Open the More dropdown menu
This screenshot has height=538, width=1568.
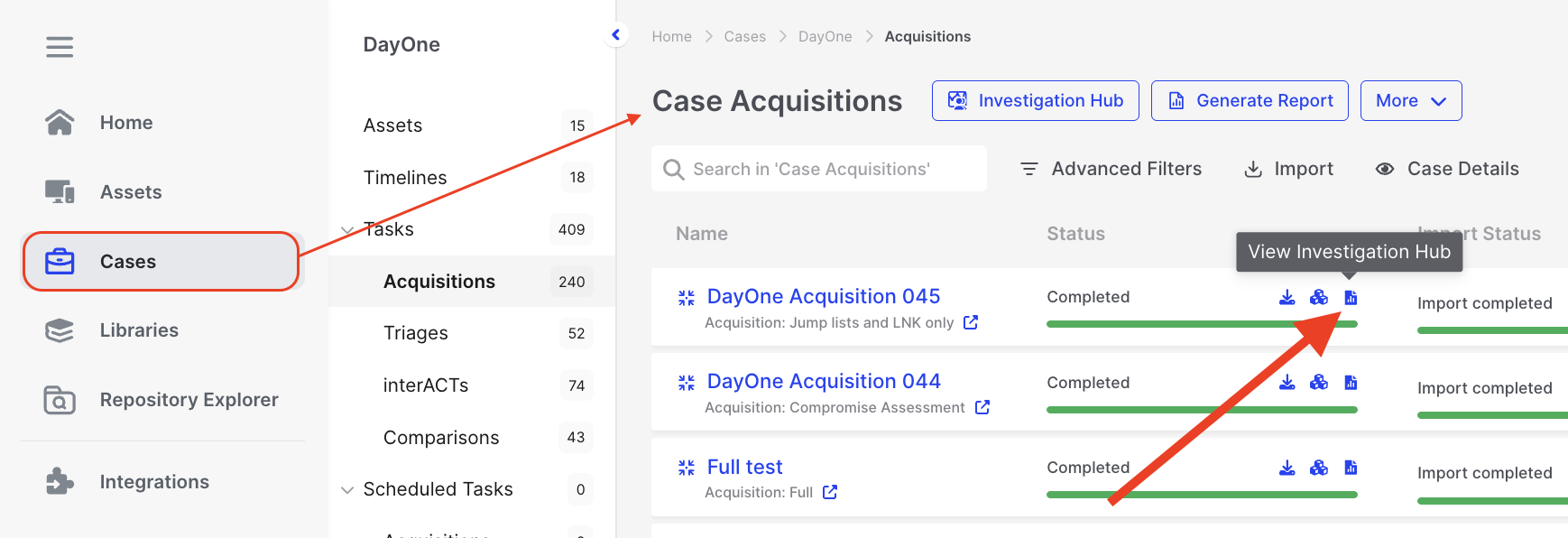(x=1410, y=101)
